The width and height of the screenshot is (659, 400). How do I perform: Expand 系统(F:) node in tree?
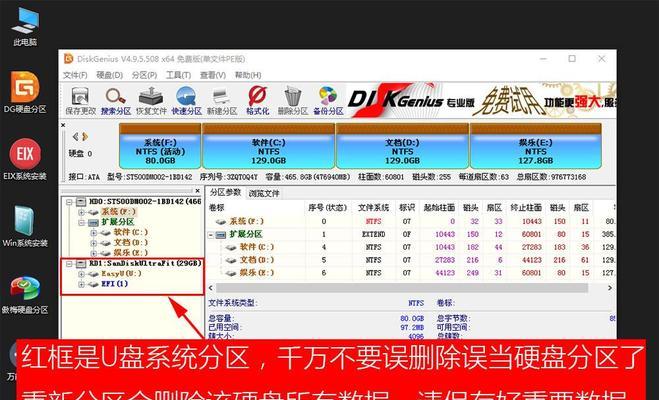pos(82,212)
